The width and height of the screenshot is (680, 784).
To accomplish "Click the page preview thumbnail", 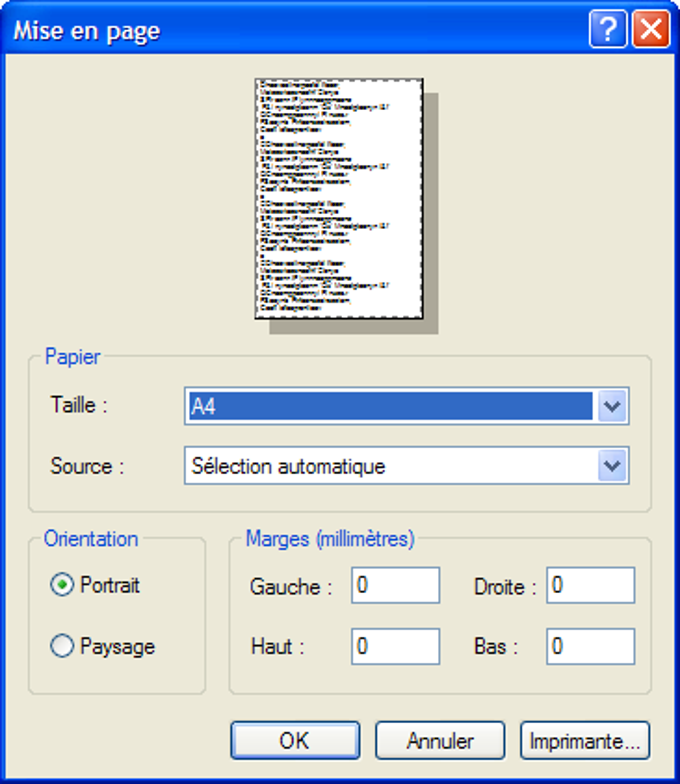I will (x=339, y=198).
